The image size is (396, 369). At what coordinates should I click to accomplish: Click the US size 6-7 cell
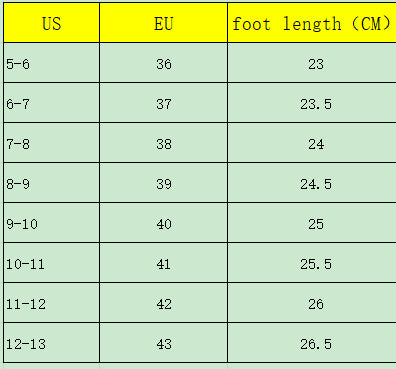[x=52, y=103]
